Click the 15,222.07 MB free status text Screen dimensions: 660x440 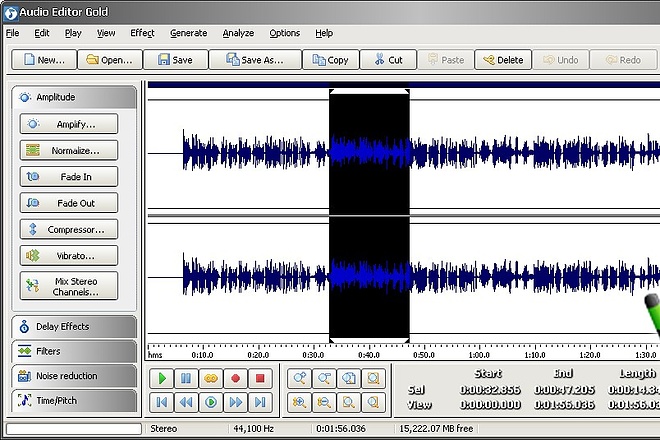[x=436, y=429]
